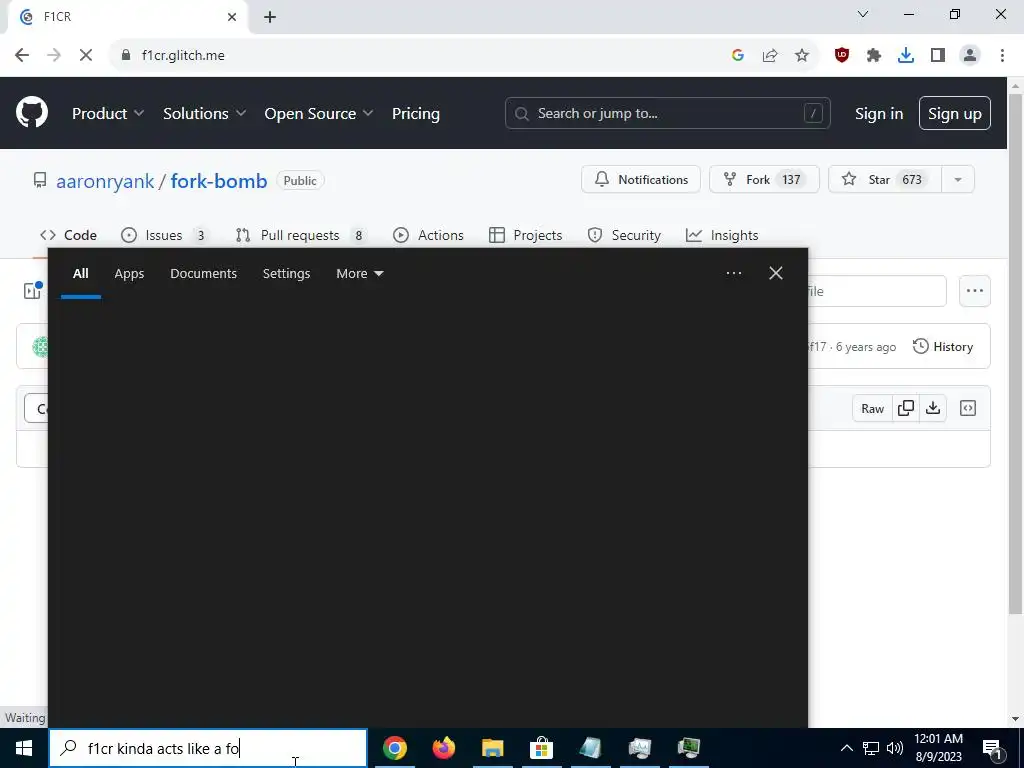Open the Insights tab
Image resolution: width=1024 pixels, height=768 pixels.
[722, 235]
